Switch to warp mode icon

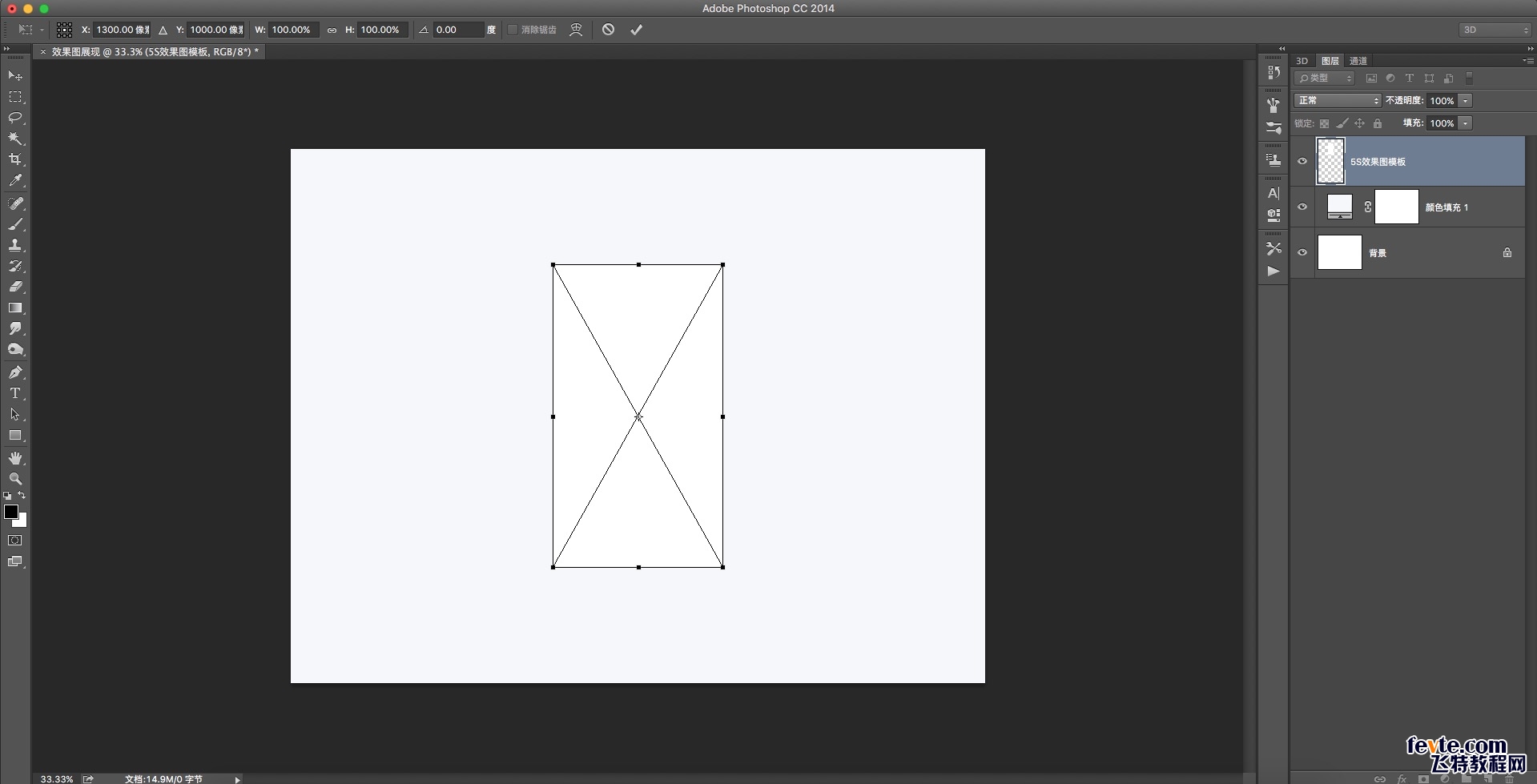click(576, 30)
